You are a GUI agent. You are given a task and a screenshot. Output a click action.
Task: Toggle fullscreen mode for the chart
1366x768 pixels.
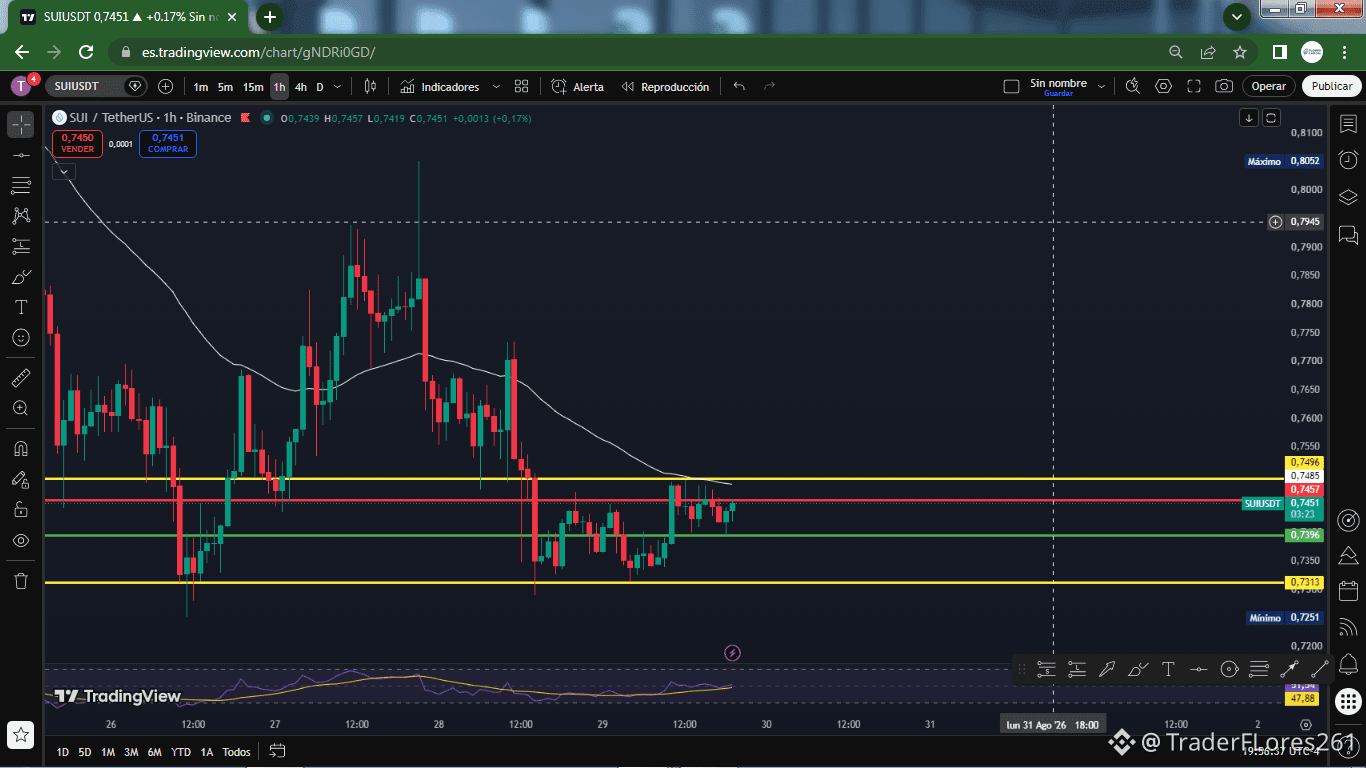[x=1194, y=87]
